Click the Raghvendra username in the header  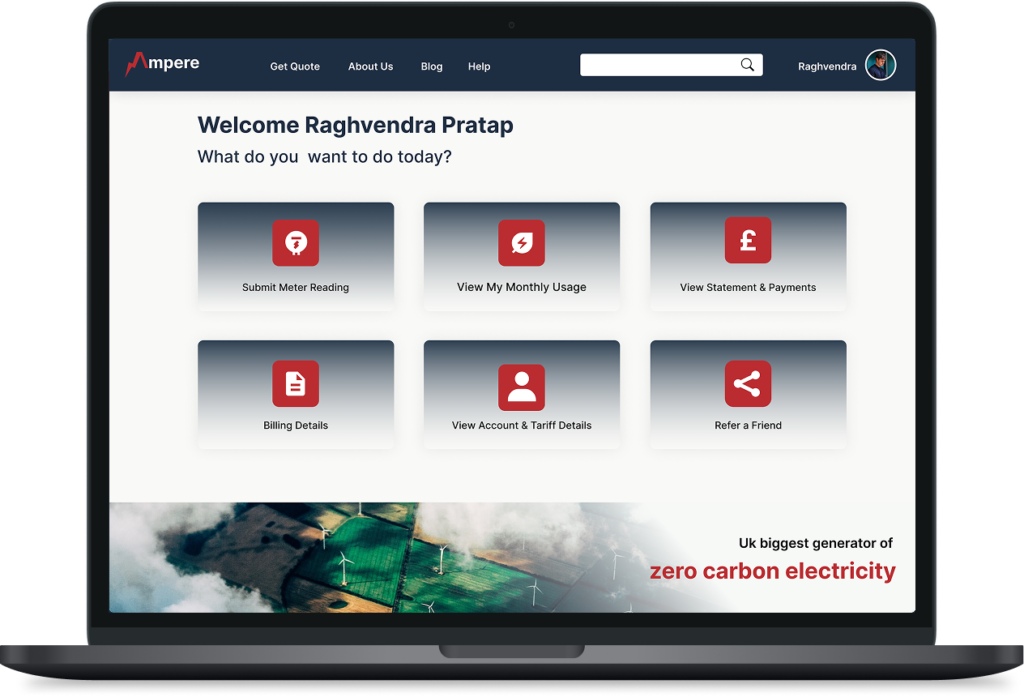click(827, 67)
